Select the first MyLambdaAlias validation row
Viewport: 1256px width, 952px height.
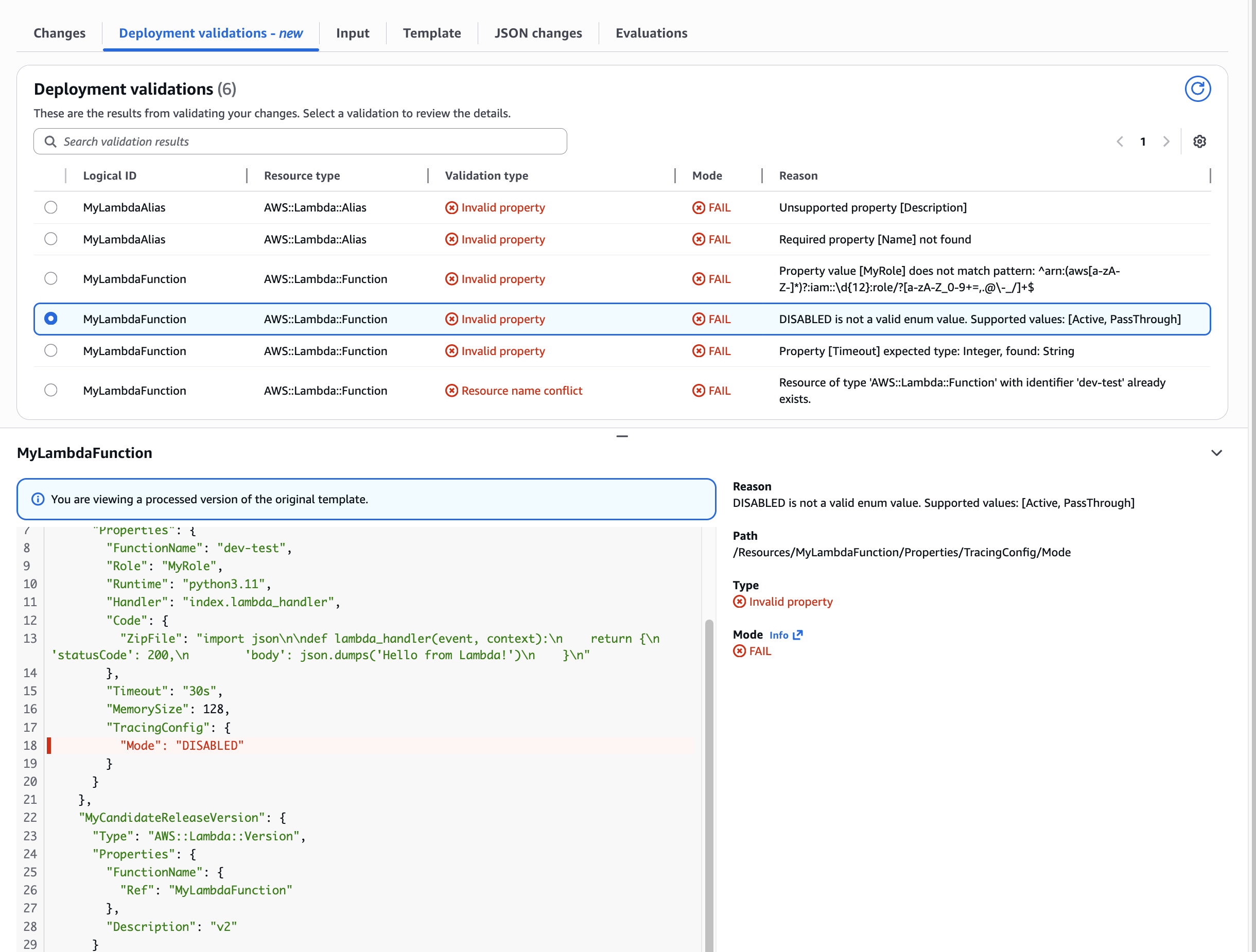50,207
